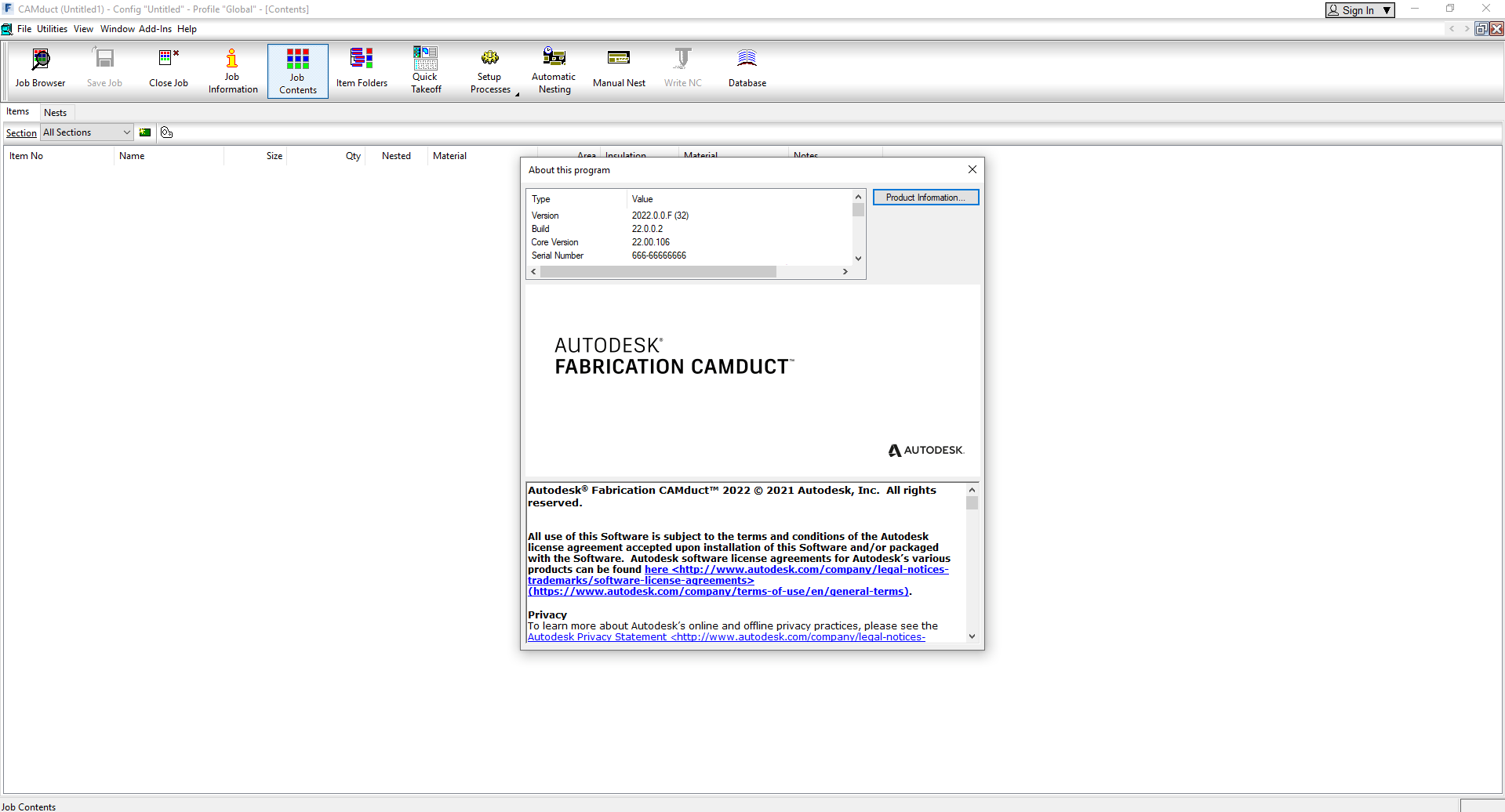Screen dimensions: 1505x812
Task: Click the Section label link
Action: pos(21,133)
